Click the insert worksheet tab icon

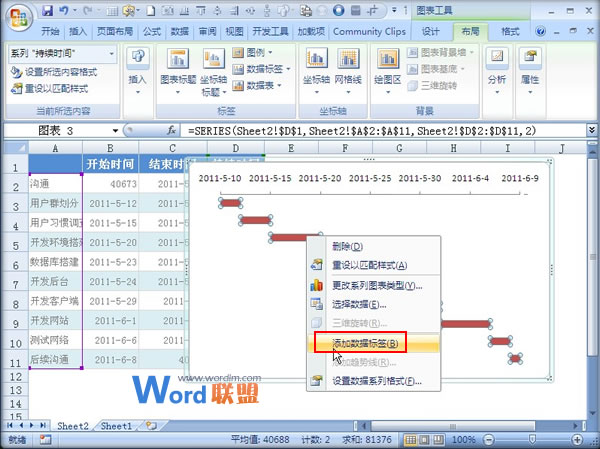152,426
